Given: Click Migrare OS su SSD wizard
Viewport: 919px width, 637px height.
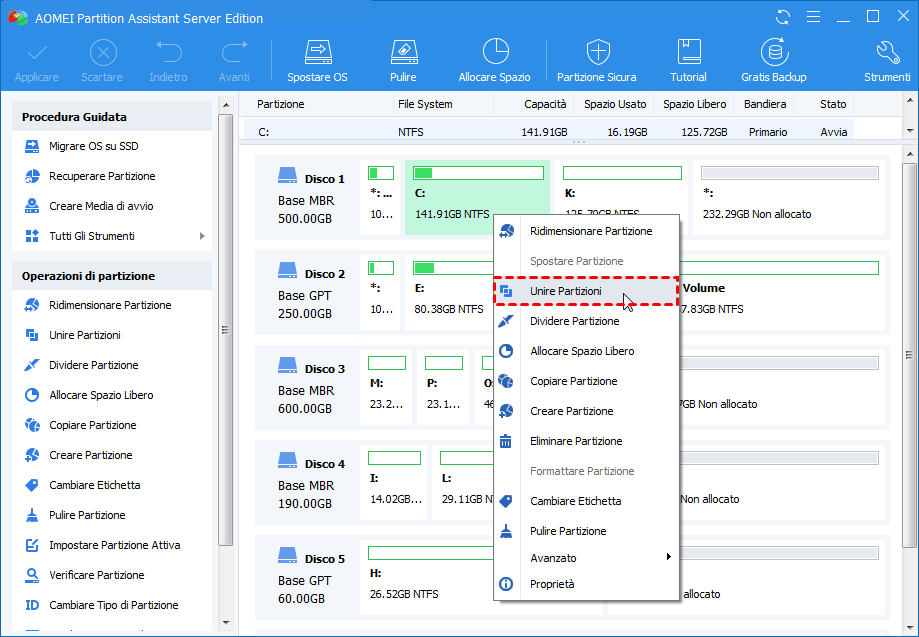Looking at the screenshot, I should pyautogui.click(x=93, y=146).
